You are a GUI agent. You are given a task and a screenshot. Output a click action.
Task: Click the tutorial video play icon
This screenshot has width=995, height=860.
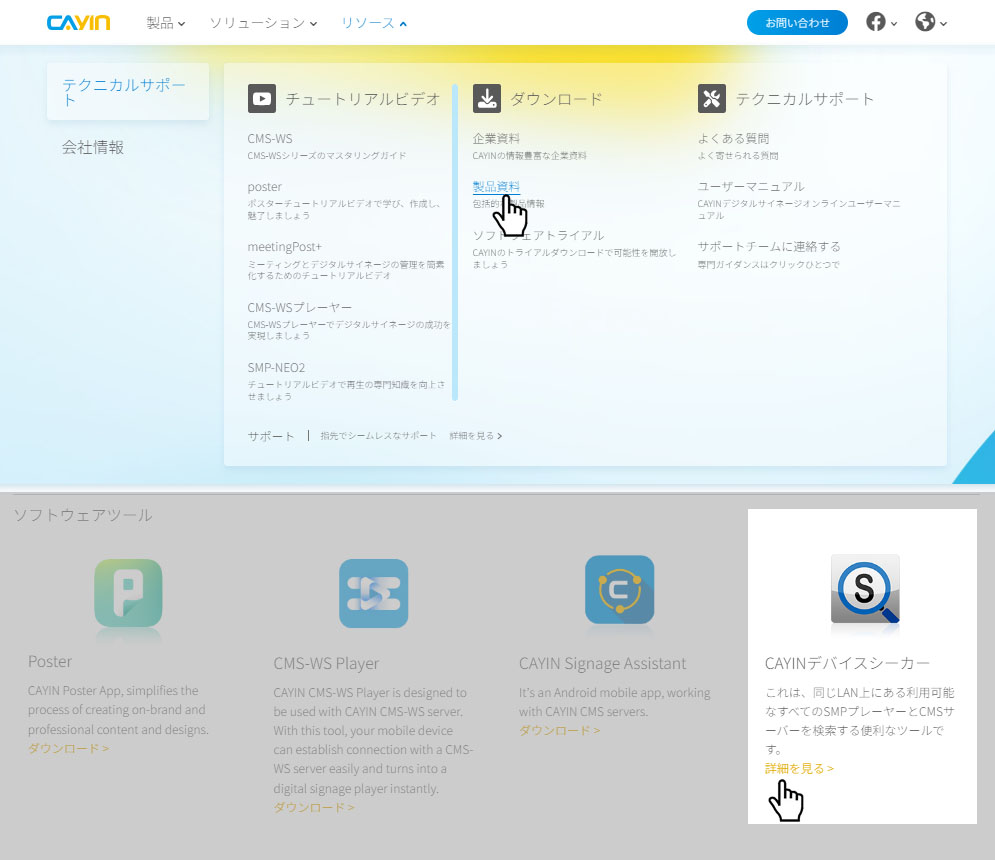pyautogui.click(x=261, y=98)
